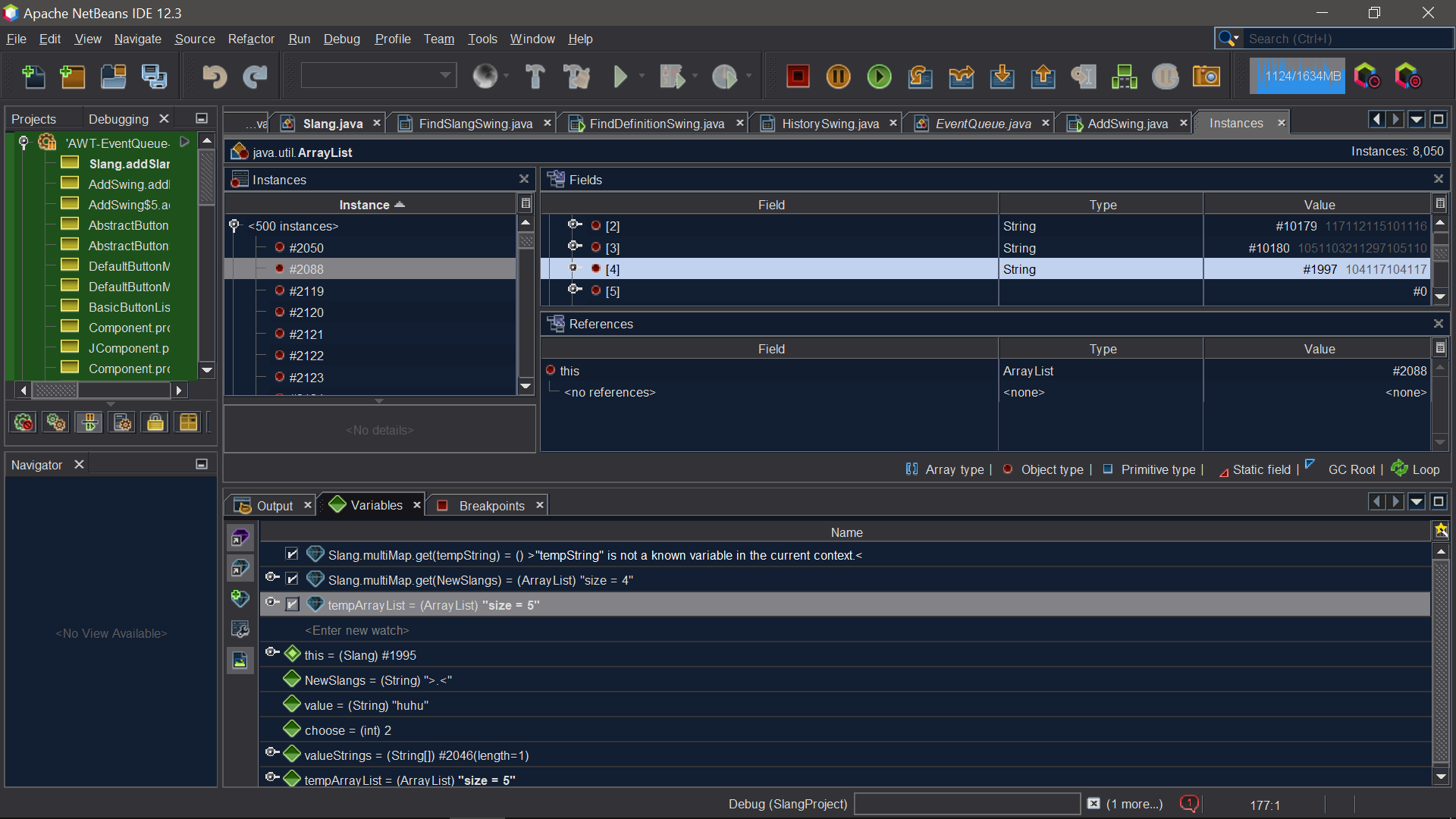Screen dimensions: 1456x819
Task: Open the project configuration combo box
Action: (x=379, y=76)
